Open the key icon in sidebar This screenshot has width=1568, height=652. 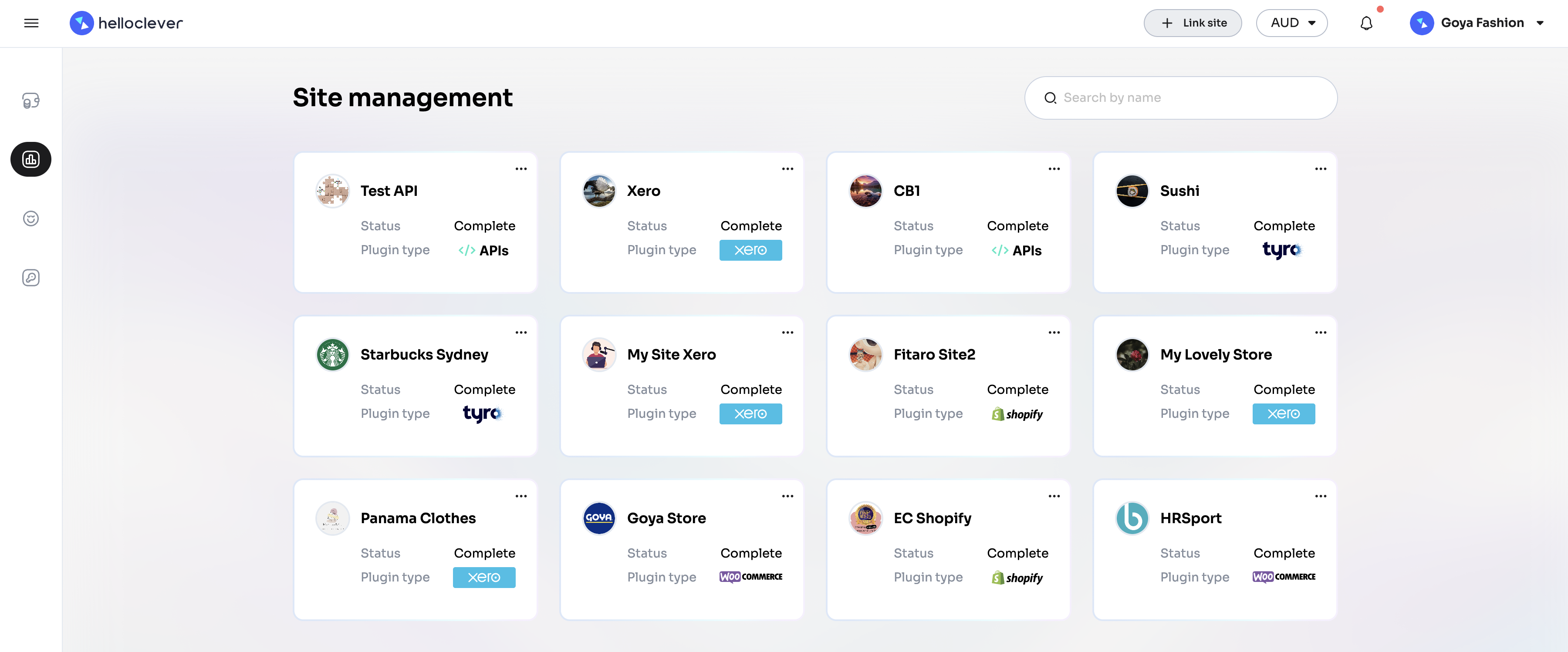coord(31,277)
